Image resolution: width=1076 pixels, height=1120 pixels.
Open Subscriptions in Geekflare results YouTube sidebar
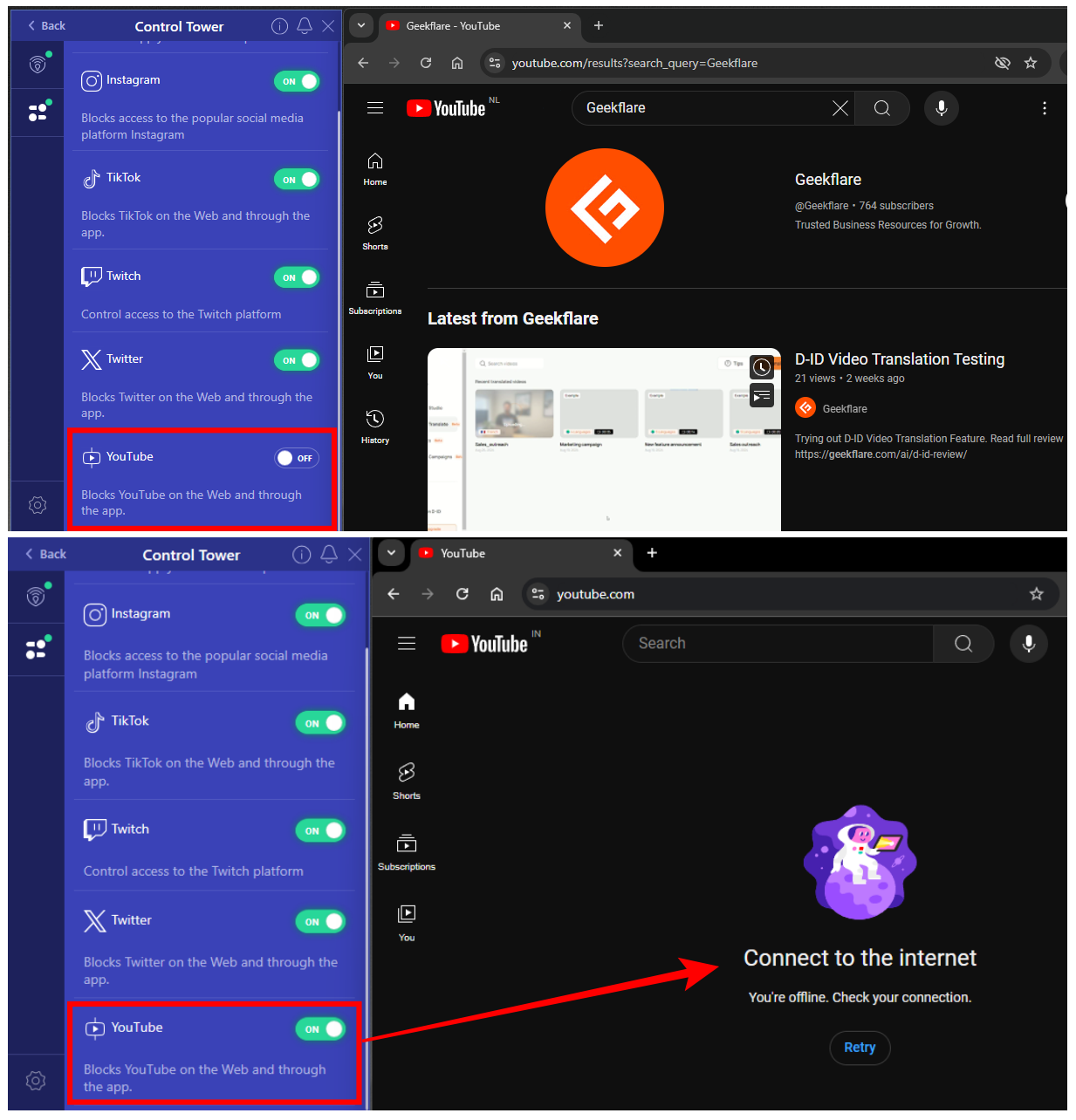click(x=375, y=297)
